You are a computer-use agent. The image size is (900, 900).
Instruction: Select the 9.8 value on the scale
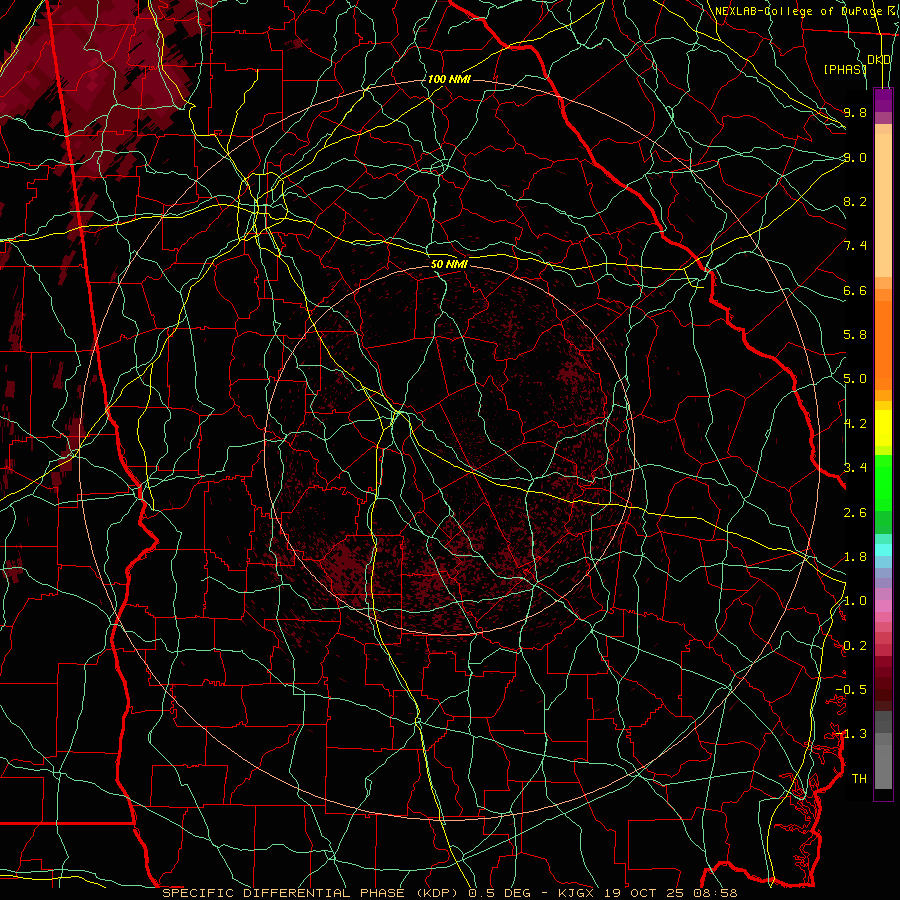[x=855, y=112]
